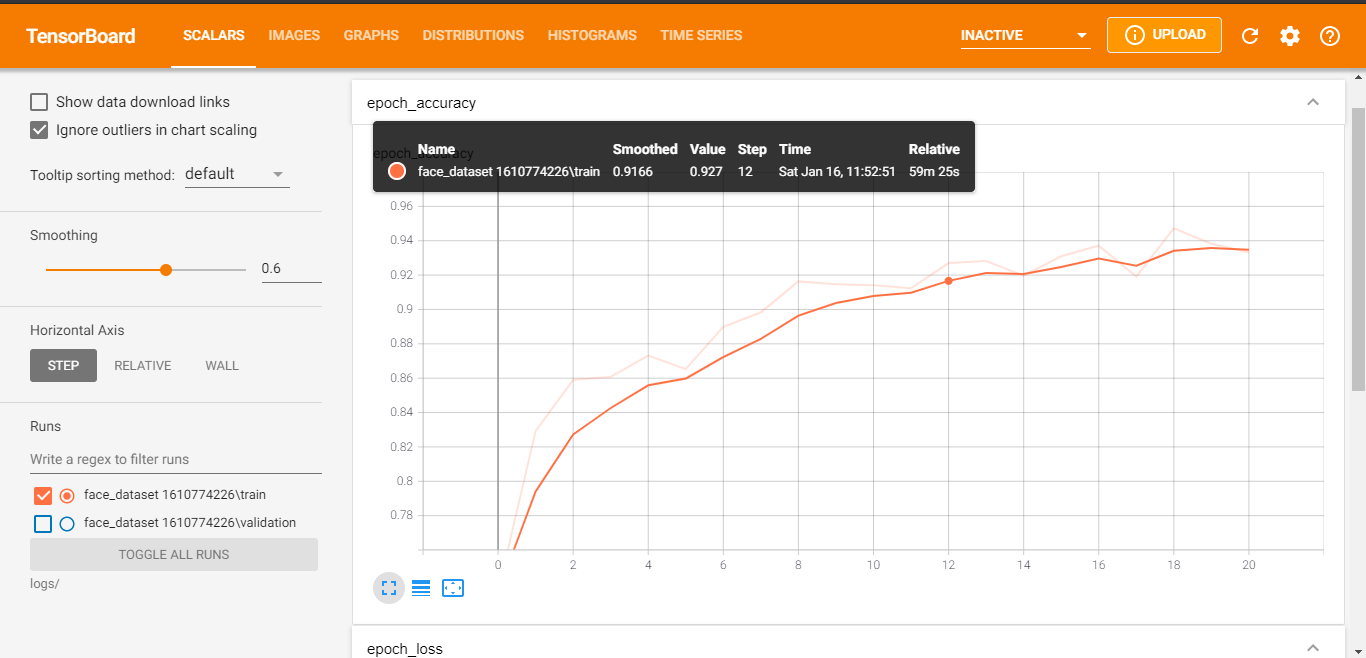Screen dimensions: 1366x658
Task: Toggle y-axis log scale icon
Action: tap(421, 588)
